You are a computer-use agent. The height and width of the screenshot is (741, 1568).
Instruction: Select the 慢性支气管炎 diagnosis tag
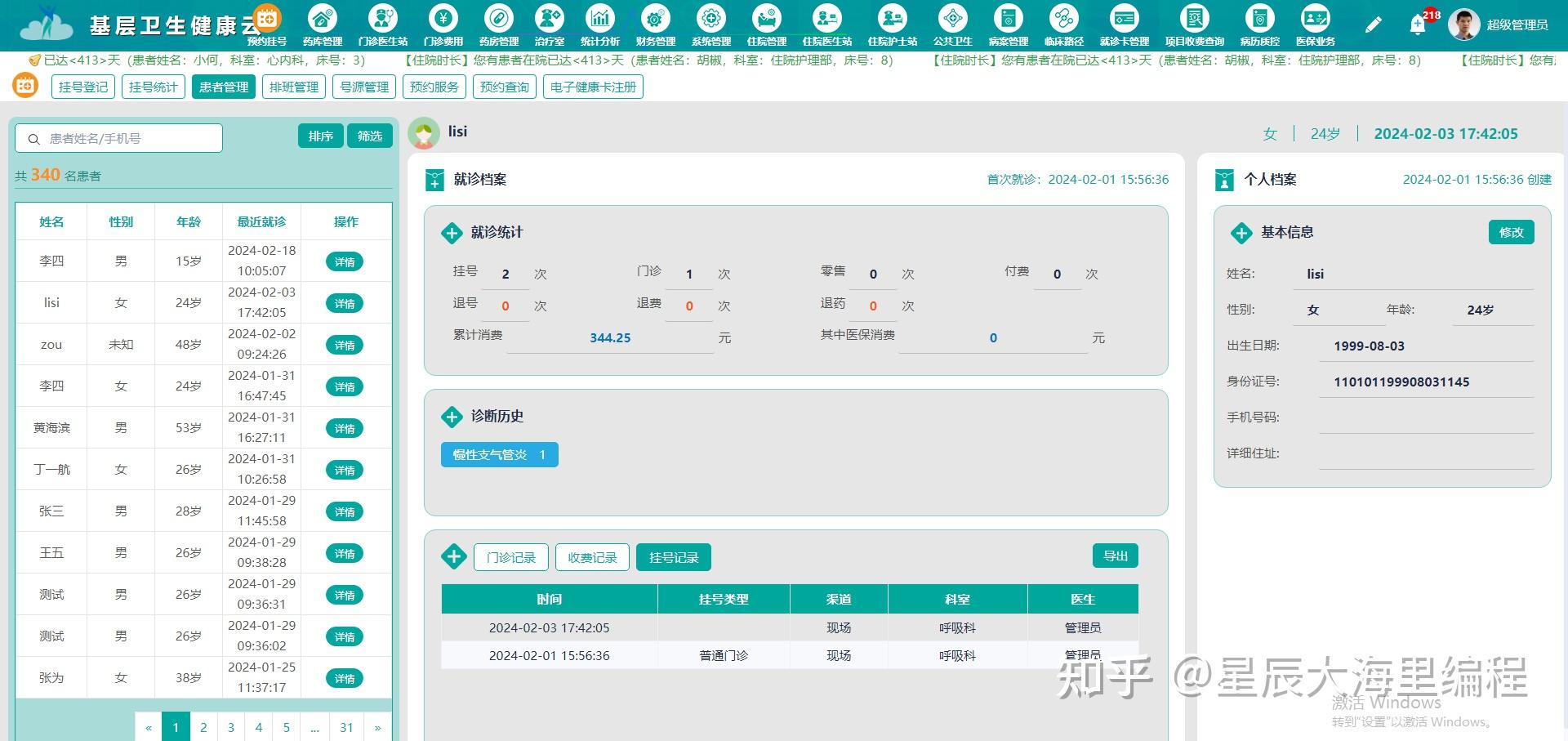pos(499,454)
